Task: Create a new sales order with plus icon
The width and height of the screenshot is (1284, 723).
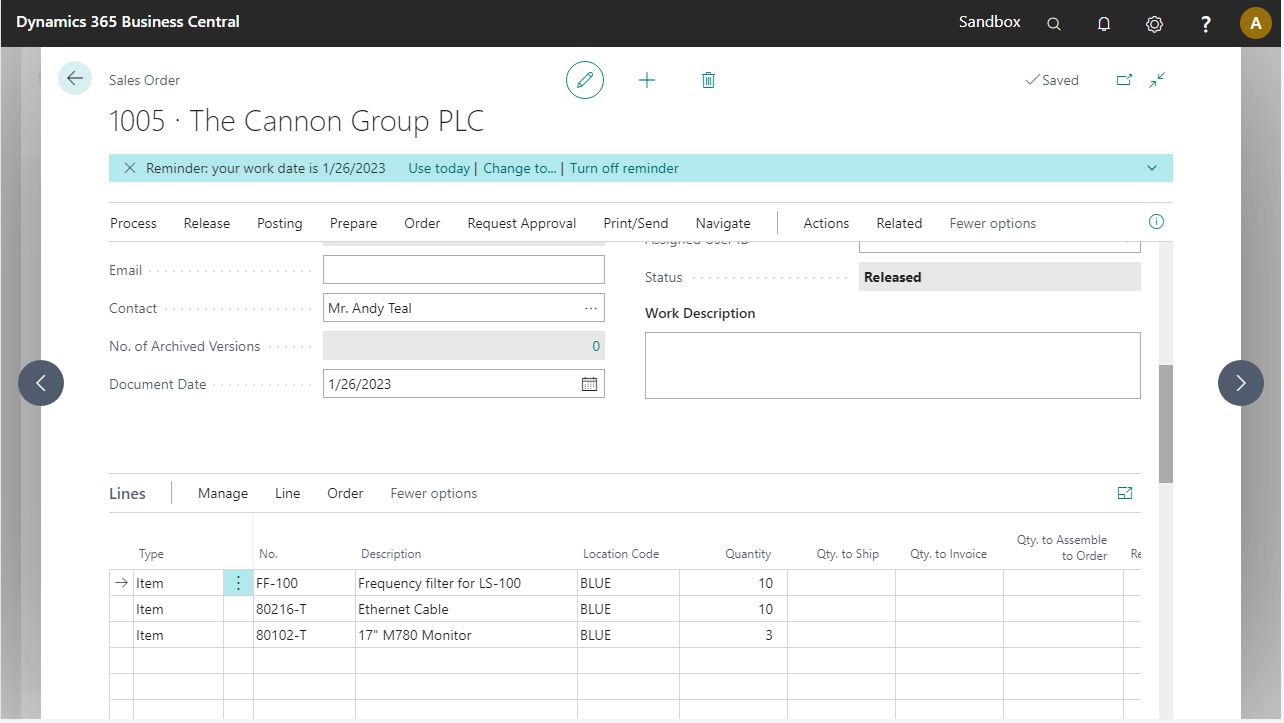Action: (647, 80)
